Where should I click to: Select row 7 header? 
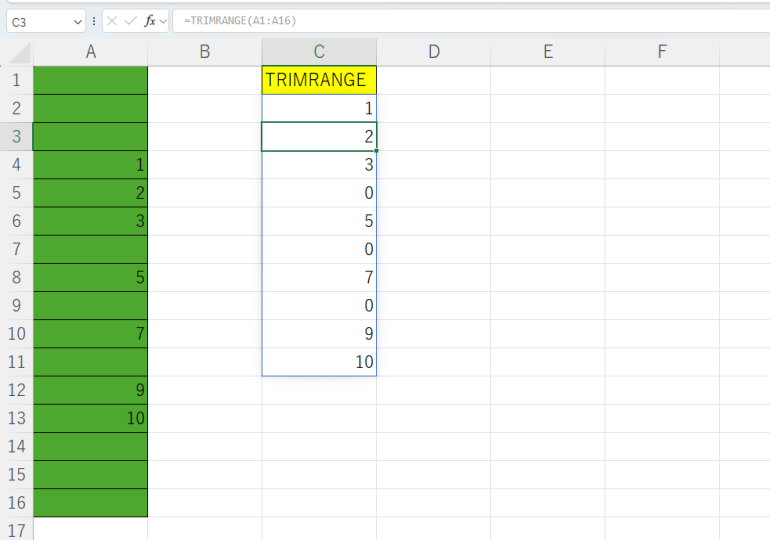(16, 249)
